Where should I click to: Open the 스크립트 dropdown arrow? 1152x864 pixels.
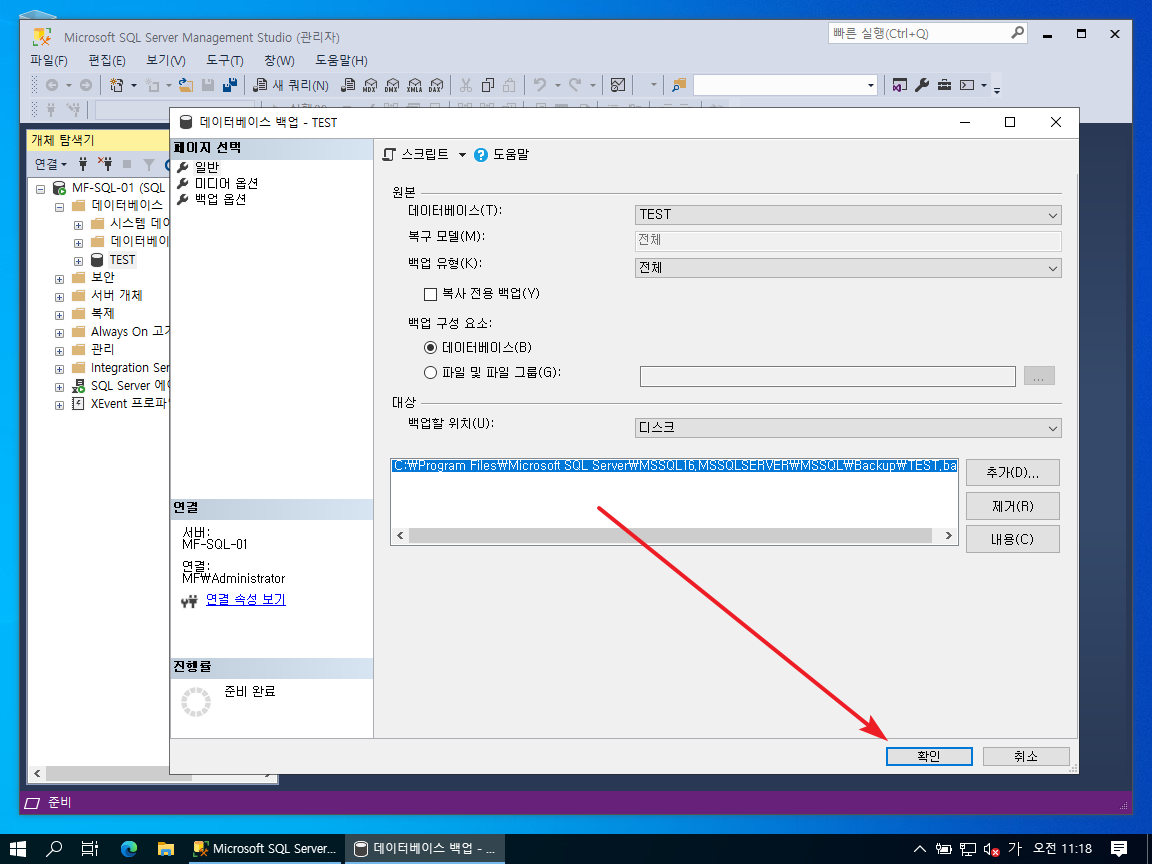(462, 155)
